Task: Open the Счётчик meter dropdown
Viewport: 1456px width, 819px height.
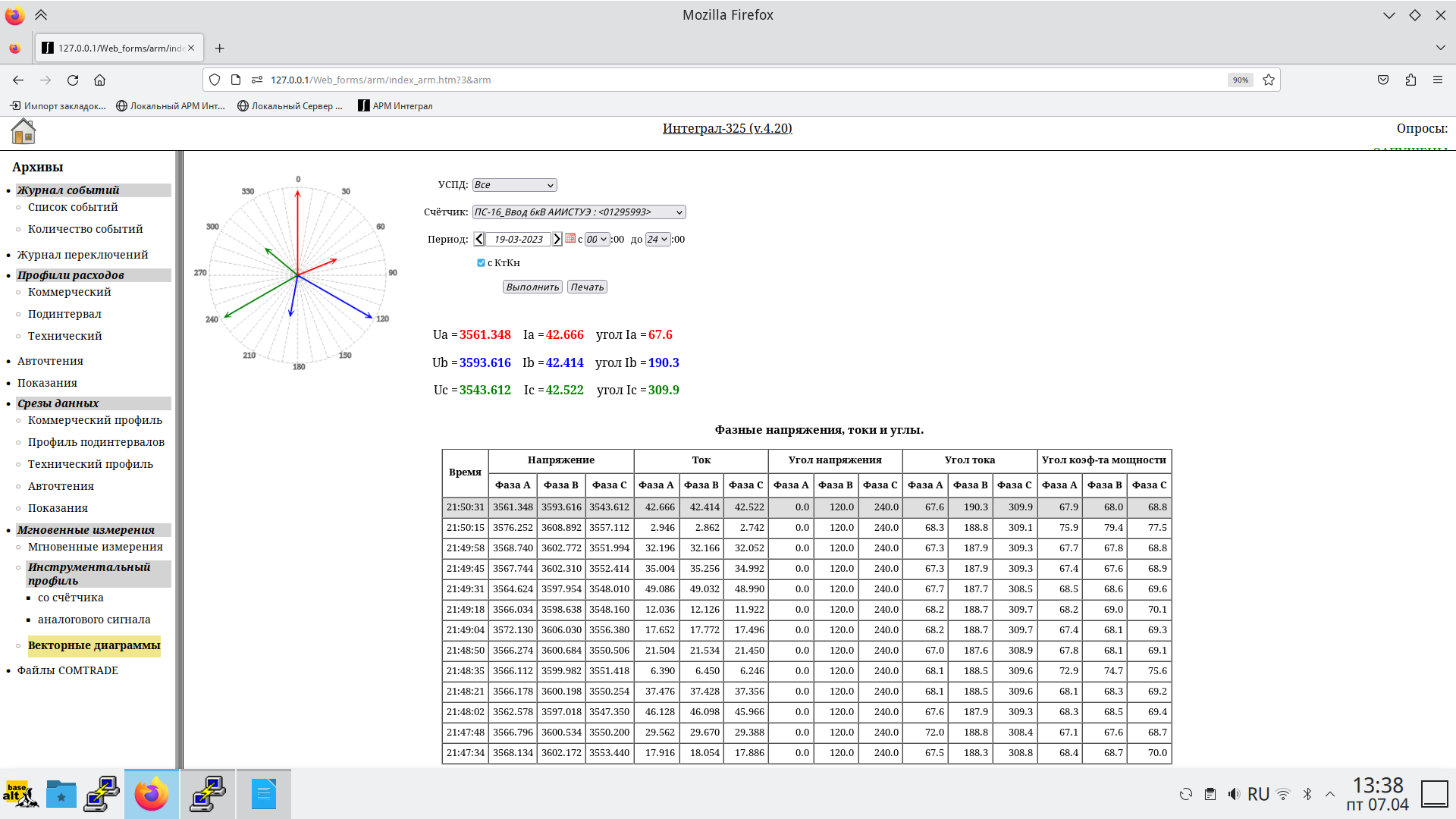Action: coord(579,212)
